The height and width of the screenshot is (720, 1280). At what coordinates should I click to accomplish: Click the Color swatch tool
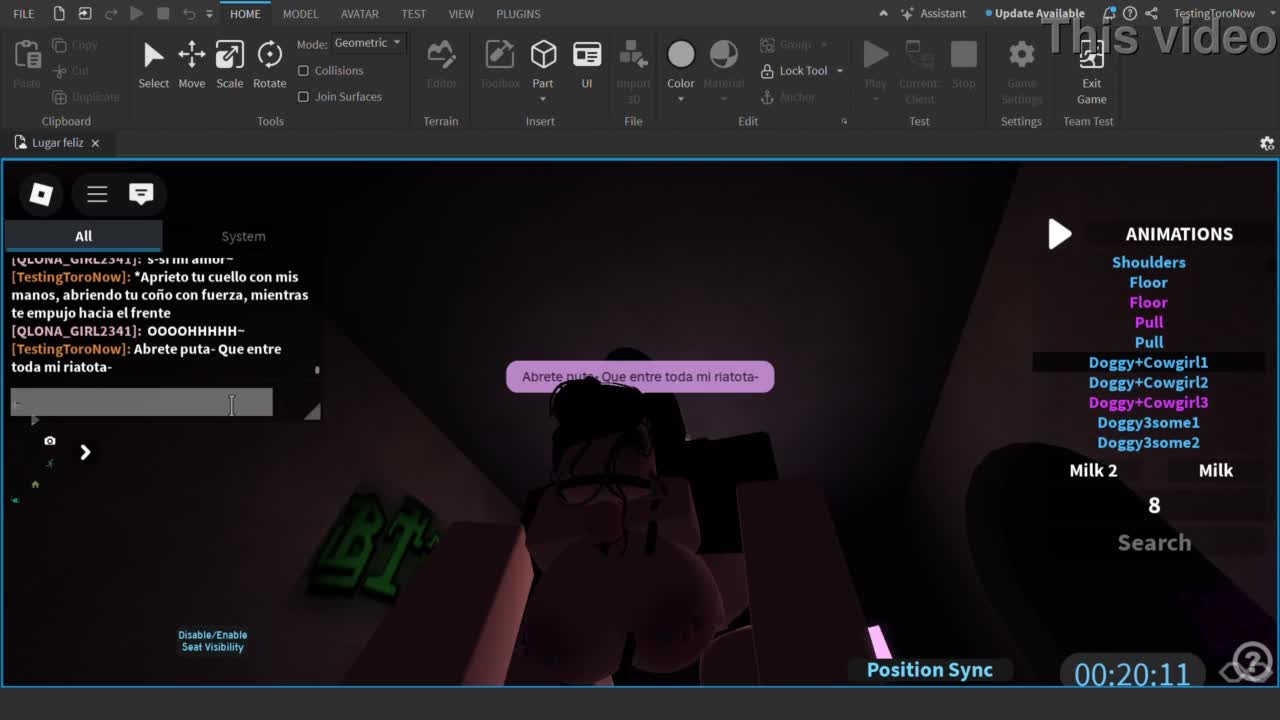coord(681,55)
